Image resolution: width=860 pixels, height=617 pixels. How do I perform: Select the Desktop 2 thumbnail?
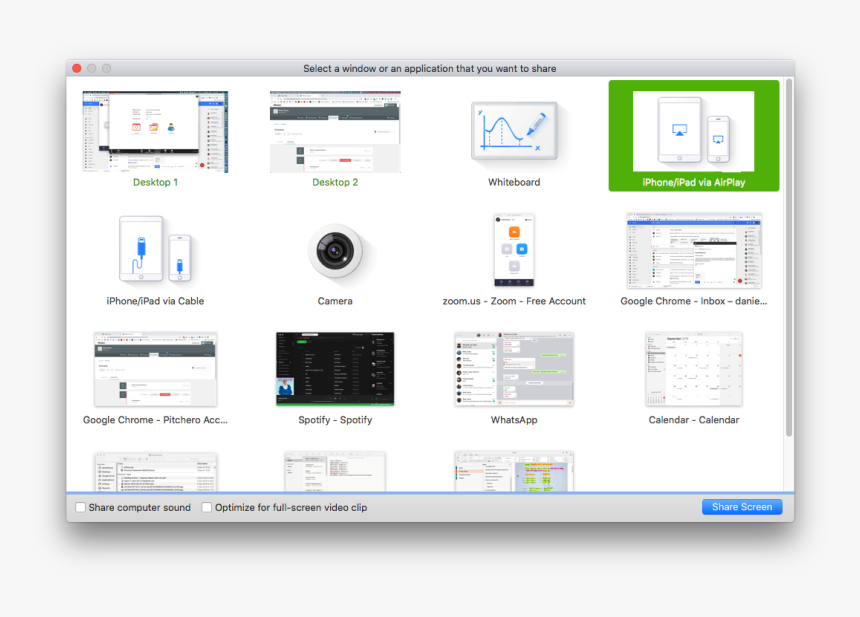click(x=335, y=132)
